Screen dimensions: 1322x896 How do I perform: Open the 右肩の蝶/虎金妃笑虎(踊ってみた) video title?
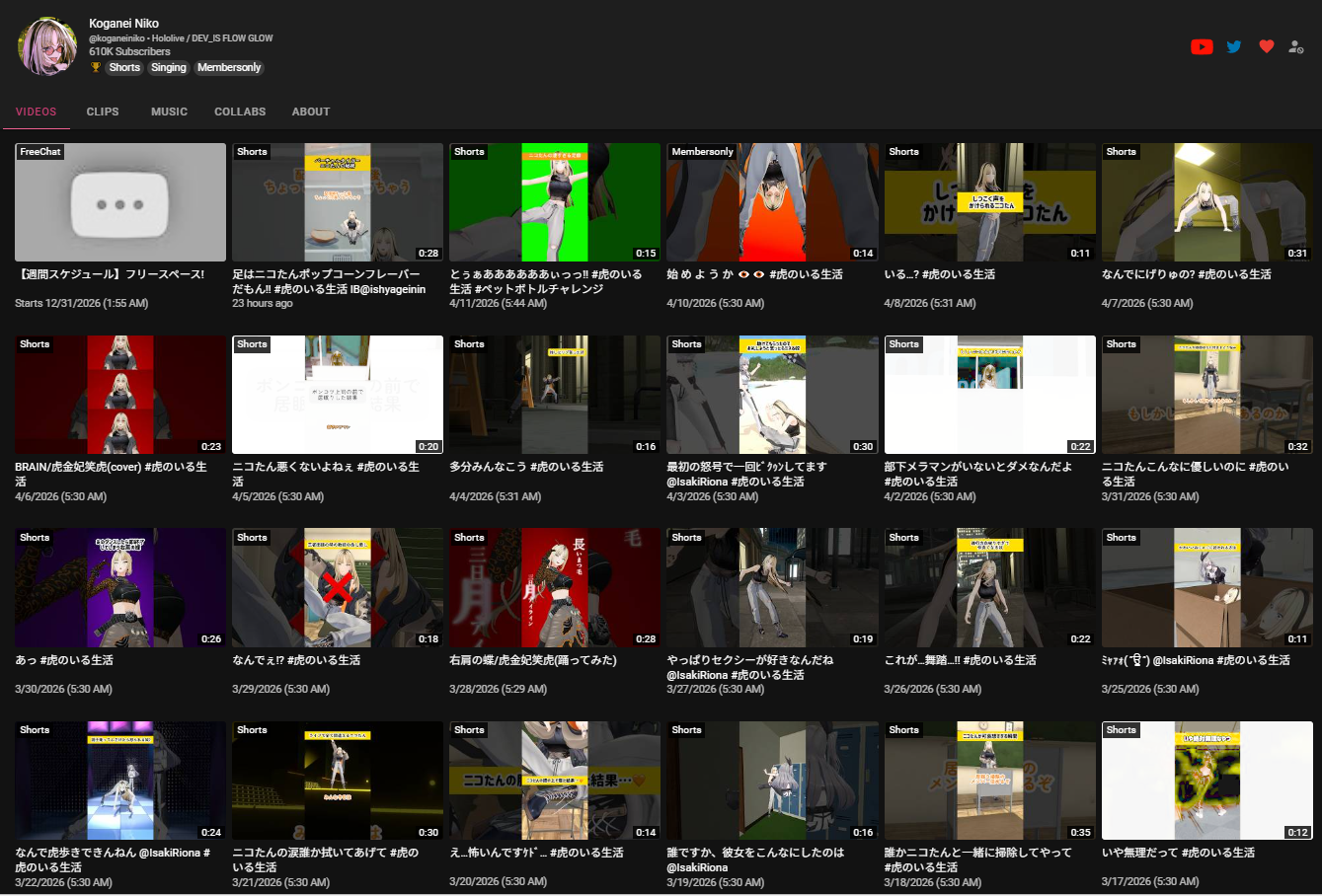click(x=533, y=660)
